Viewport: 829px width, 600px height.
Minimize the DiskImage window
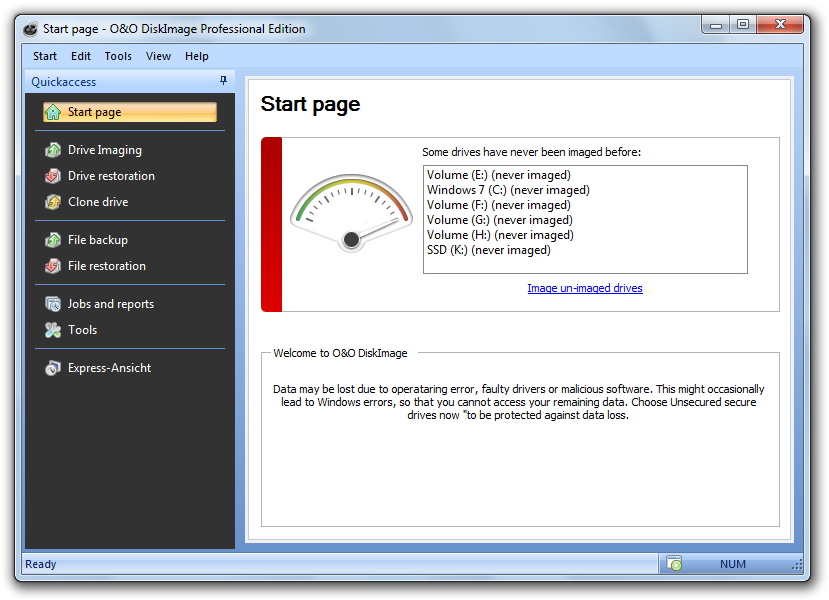point(716,25)
